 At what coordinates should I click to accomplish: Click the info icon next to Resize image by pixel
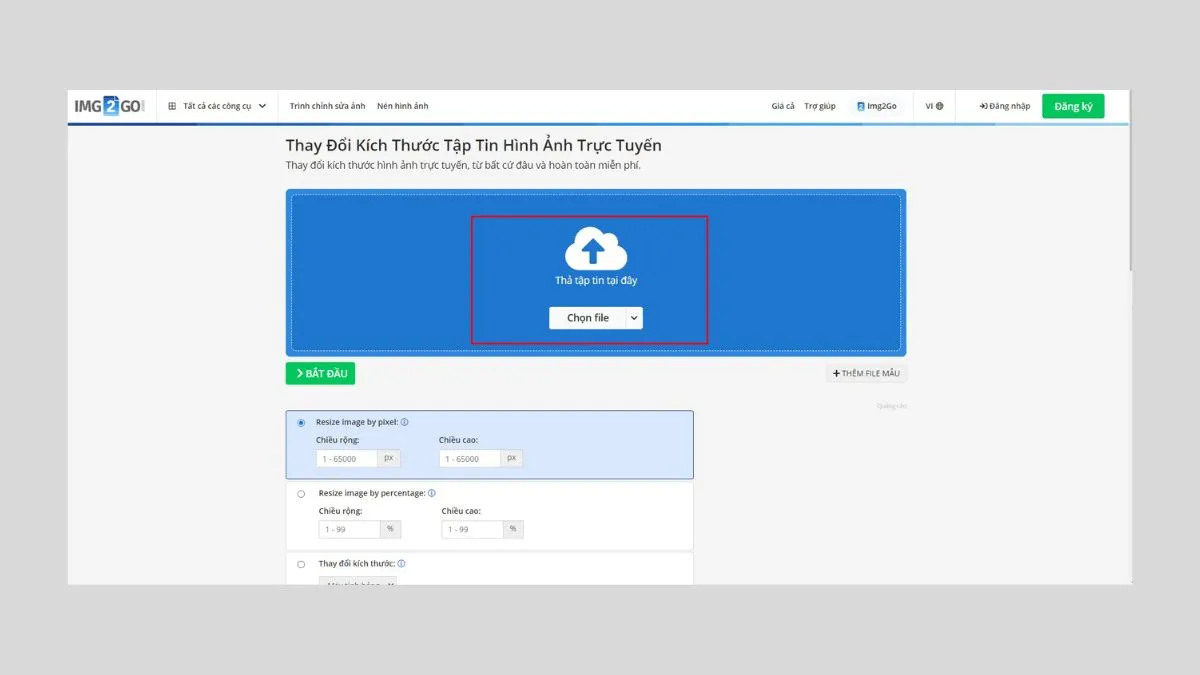click(x=404, y=422)
